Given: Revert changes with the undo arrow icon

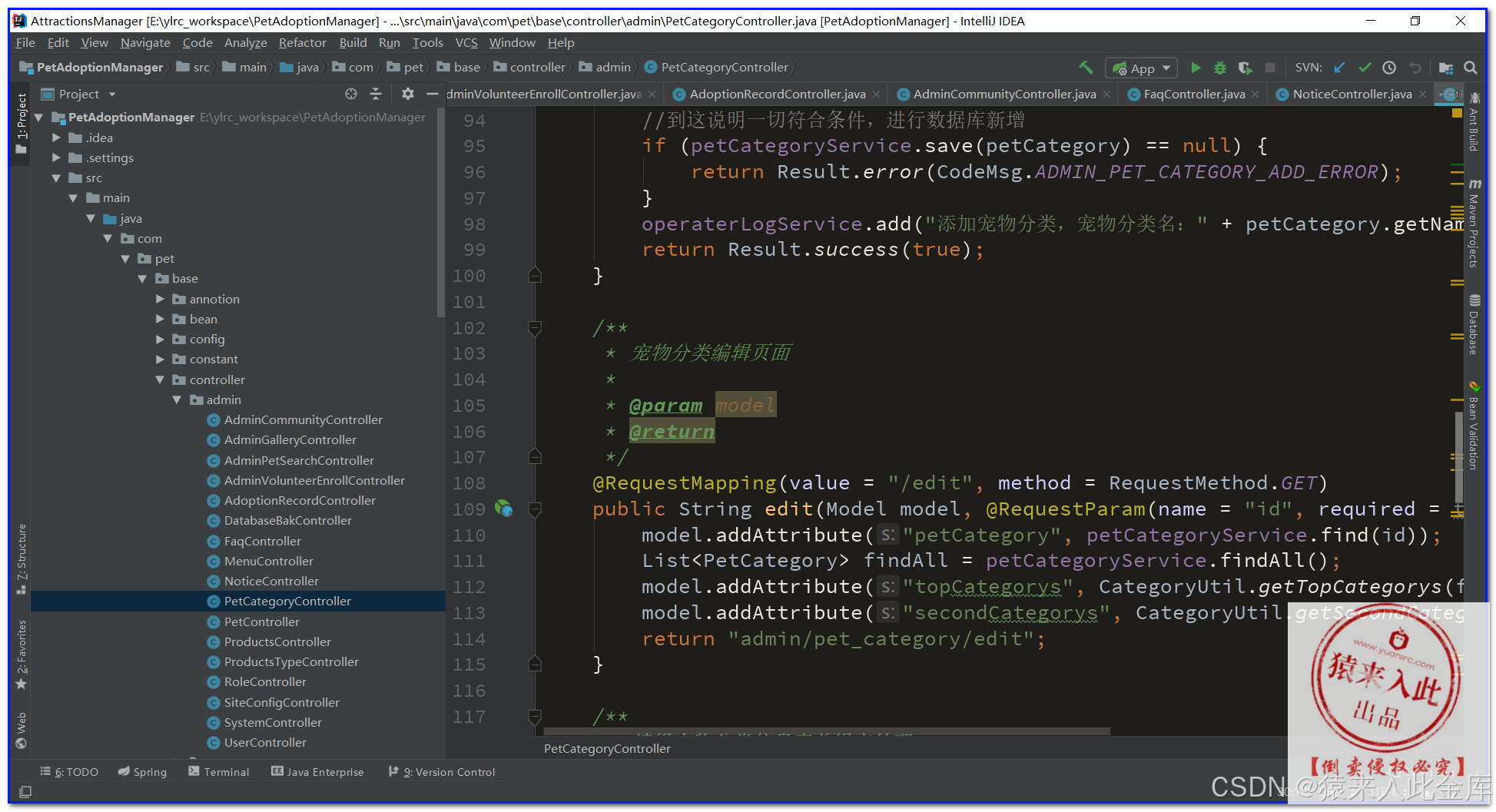Looking at the screenshot, I should 1415,68.
